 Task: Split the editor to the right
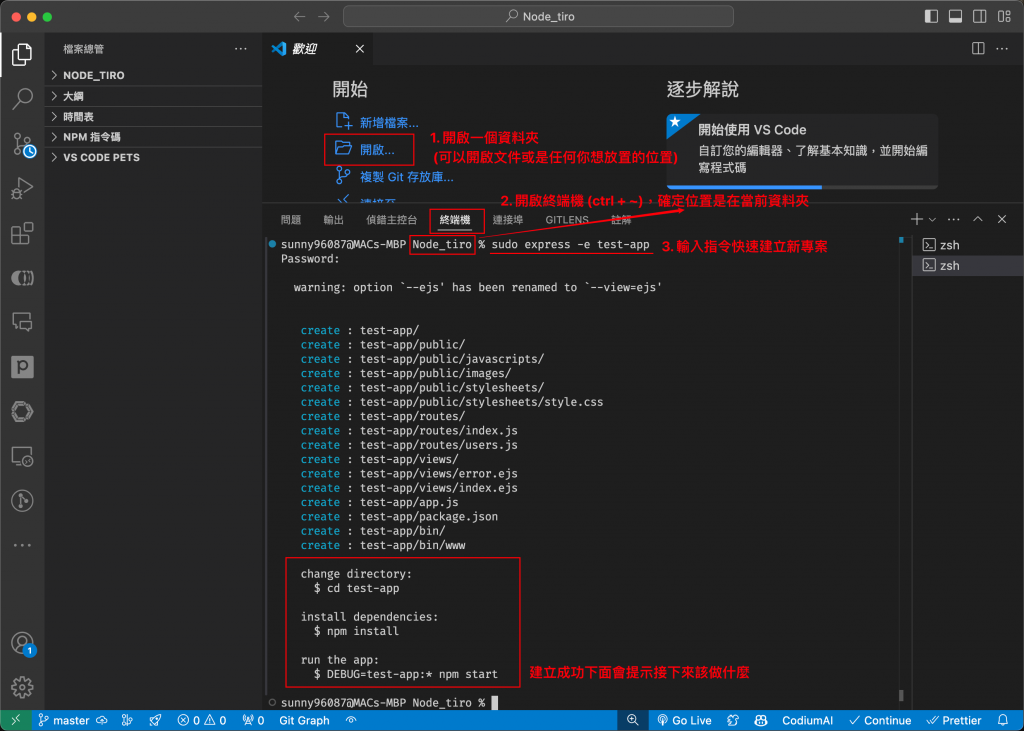[978, 48]
